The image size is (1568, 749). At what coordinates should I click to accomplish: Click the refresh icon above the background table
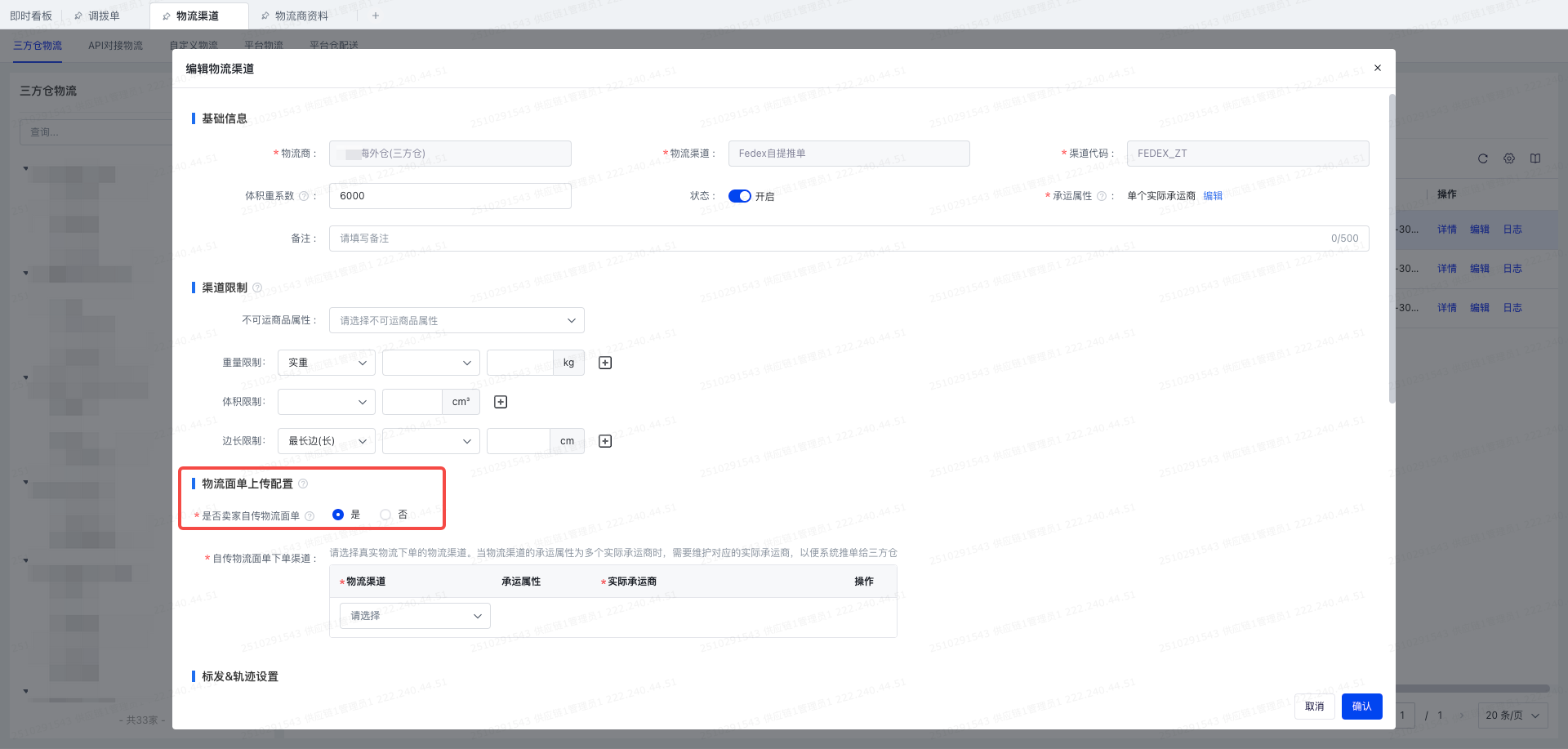point(1483,158)
